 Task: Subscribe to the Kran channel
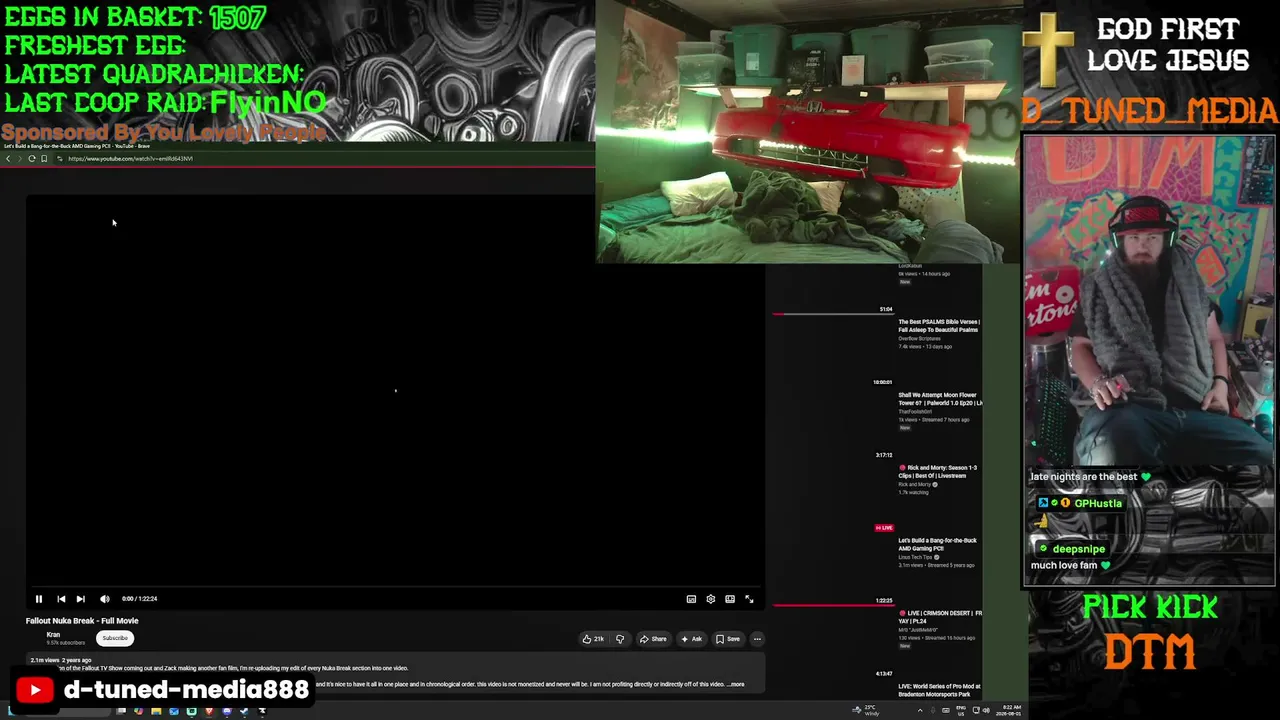point(115,638)
